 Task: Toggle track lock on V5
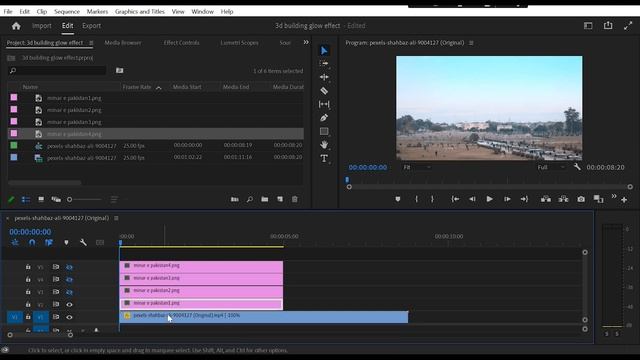tap(28, 267)
